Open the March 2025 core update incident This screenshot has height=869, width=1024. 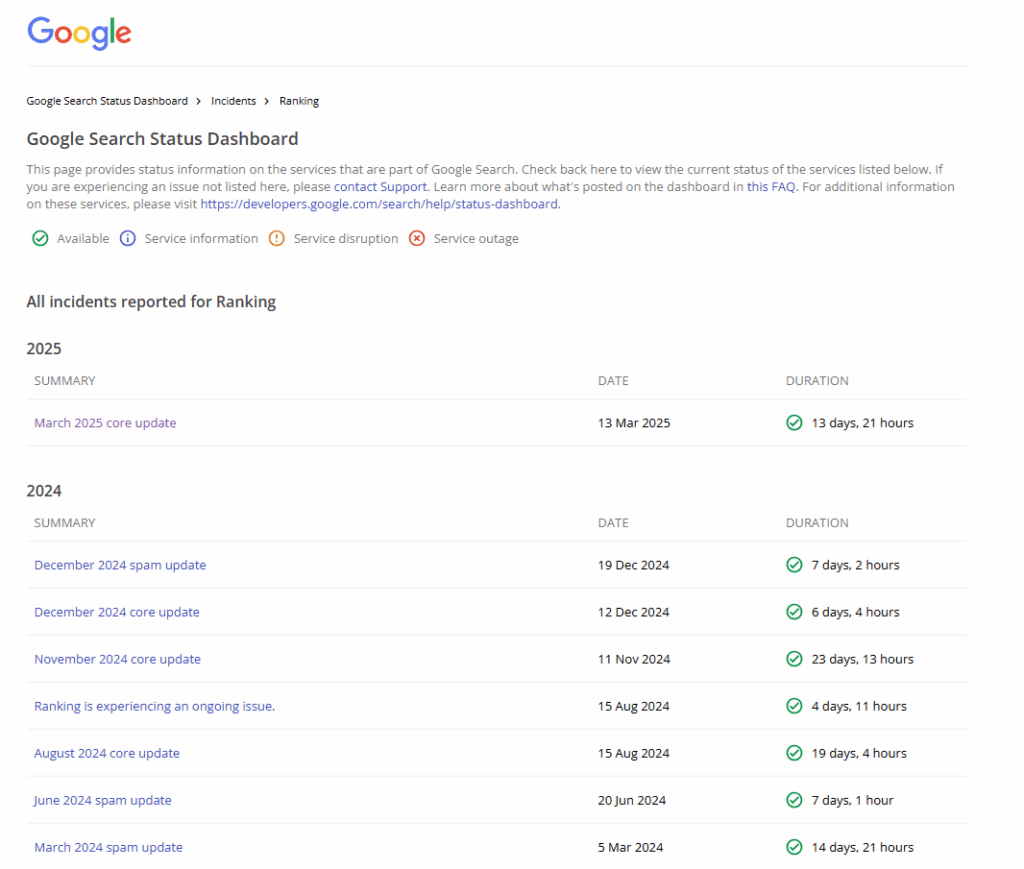[x=105, y=423]
